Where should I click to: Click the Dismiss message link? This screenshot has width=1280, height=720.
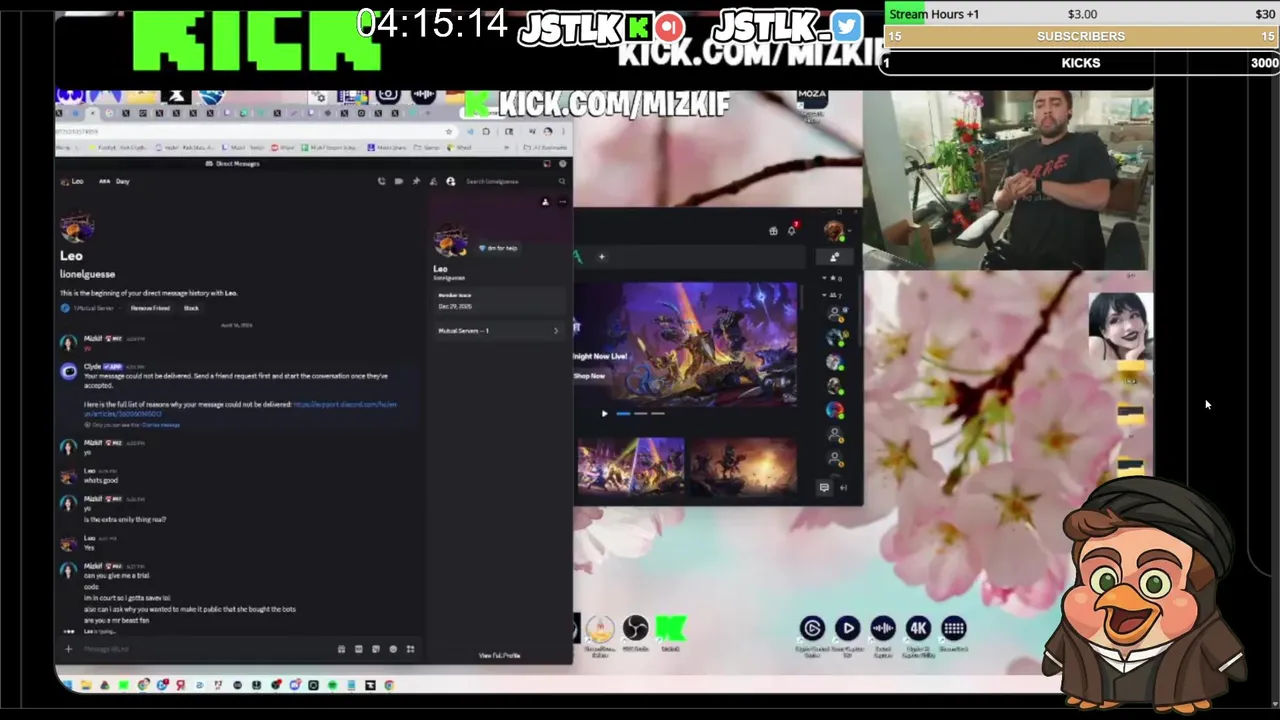pyautogui.click(x=161, y=425)
